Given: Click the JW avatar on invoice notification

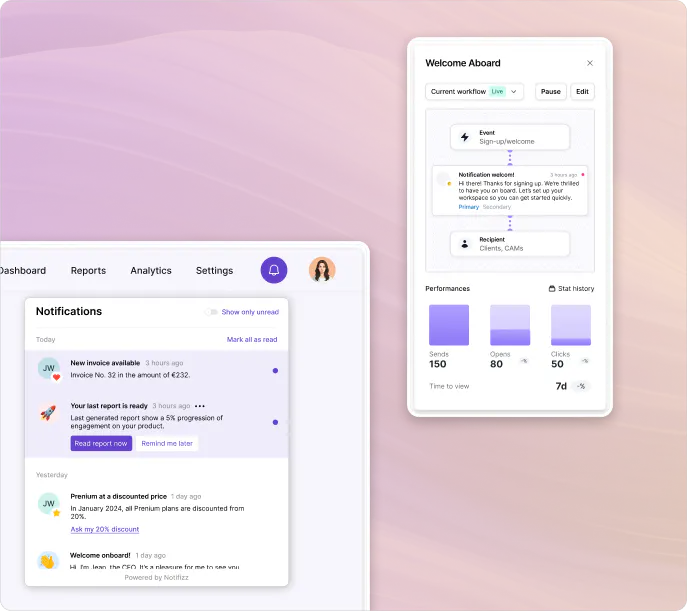Looking at the screenshot, I should click(x=49, y=368).
